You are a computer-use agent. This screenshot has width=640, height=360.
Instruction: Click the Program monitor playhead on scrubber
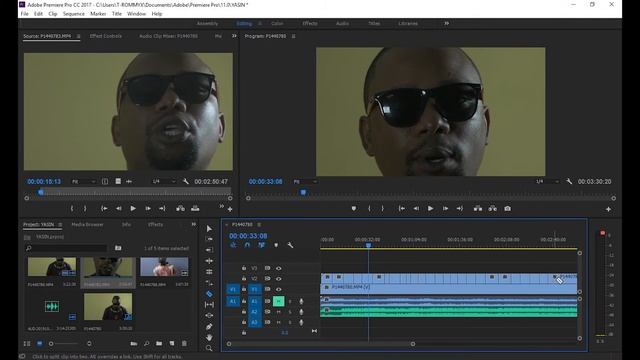[x=303, y=192]
